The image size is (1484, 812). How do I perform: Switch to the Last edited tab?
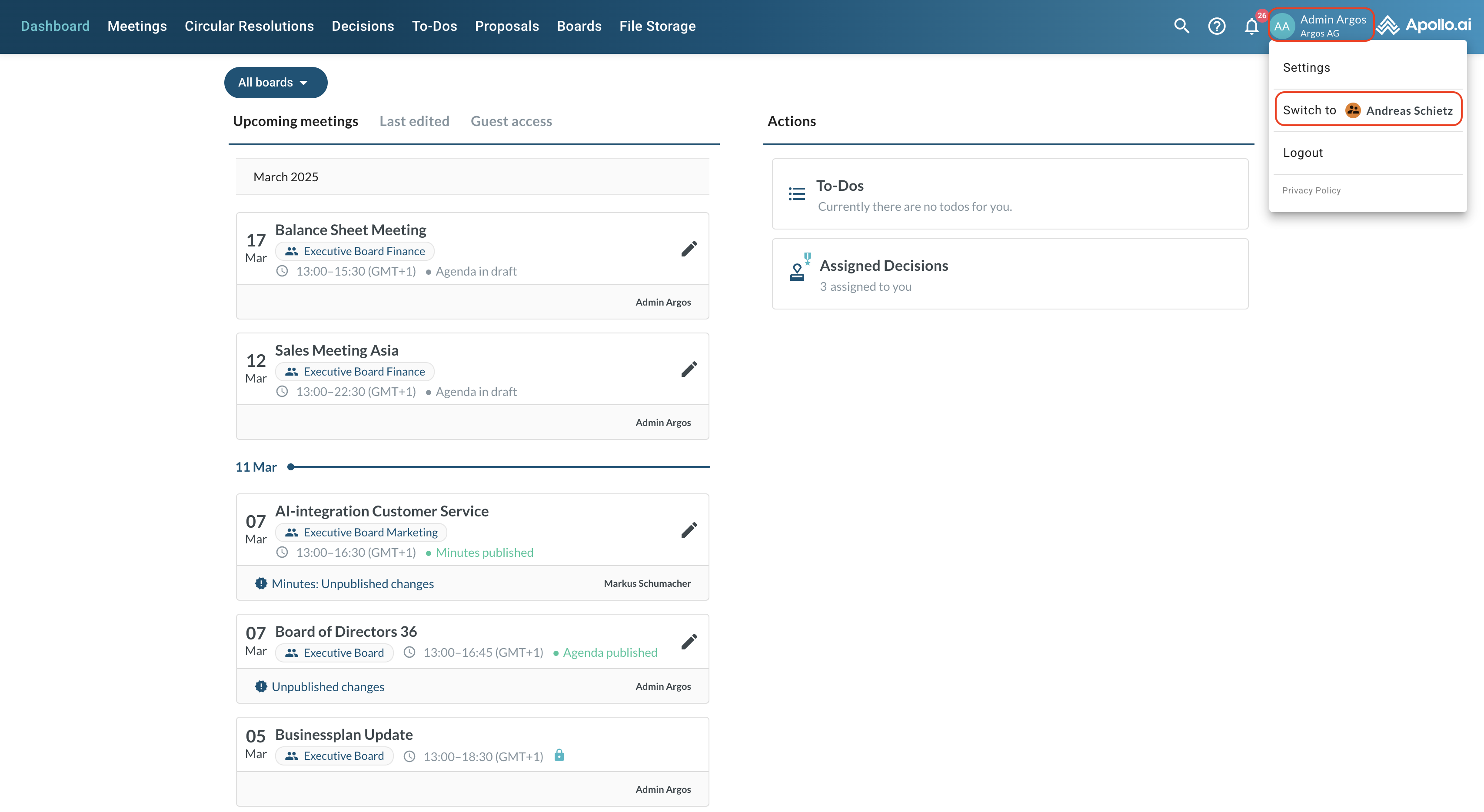tap(414, 121)
